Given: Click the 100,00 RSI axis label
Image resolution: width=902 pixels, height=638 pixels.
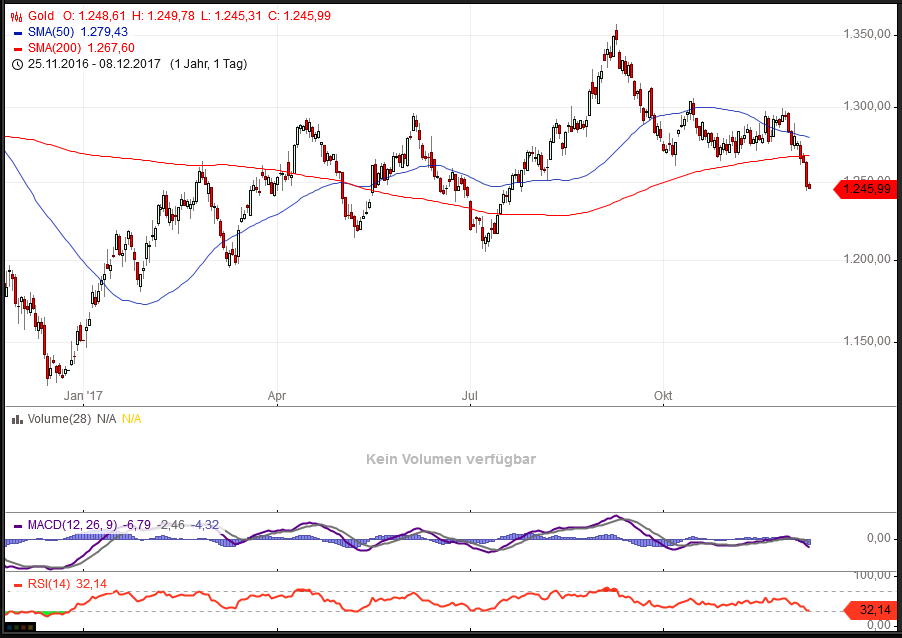Looking at the screenshot, I should [873, 576].
